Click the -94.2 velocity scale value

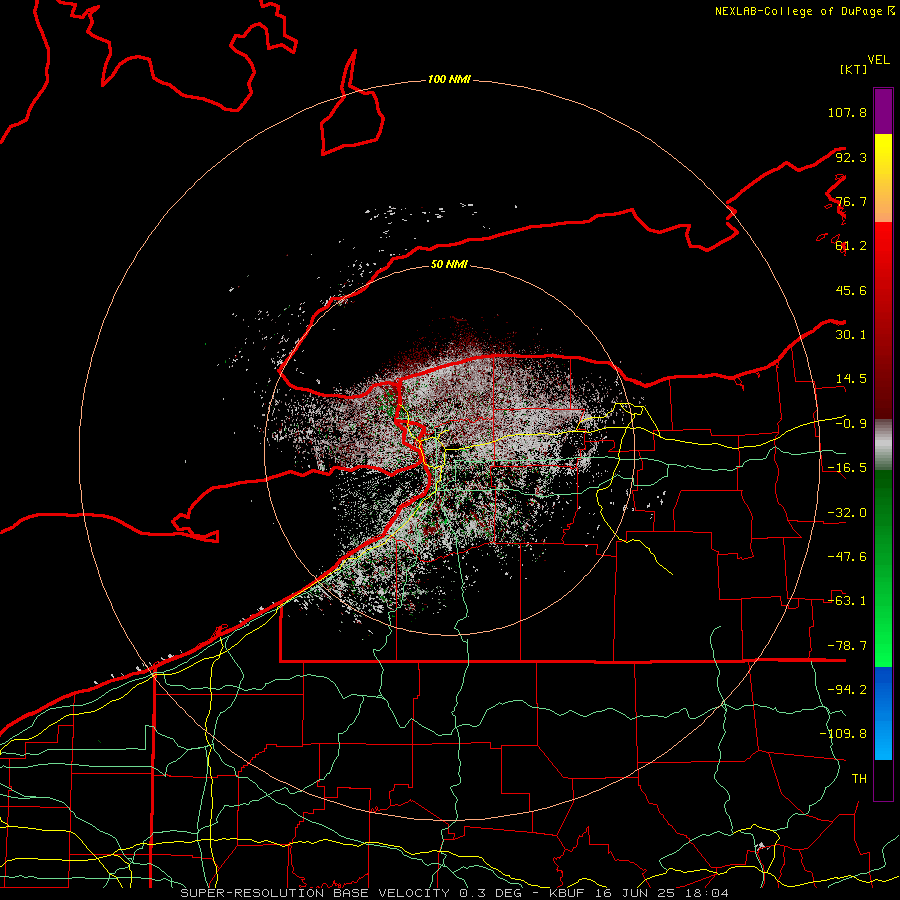[847, 690]
